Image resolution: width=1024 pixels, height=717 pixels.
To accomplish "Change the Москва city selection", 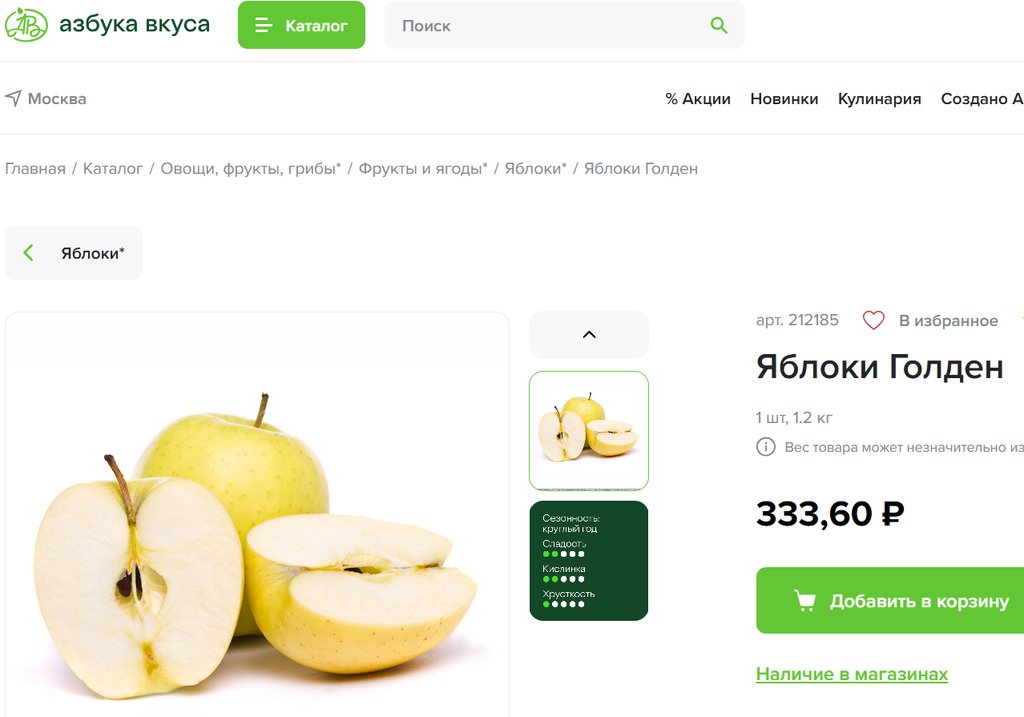I will 46,99.
